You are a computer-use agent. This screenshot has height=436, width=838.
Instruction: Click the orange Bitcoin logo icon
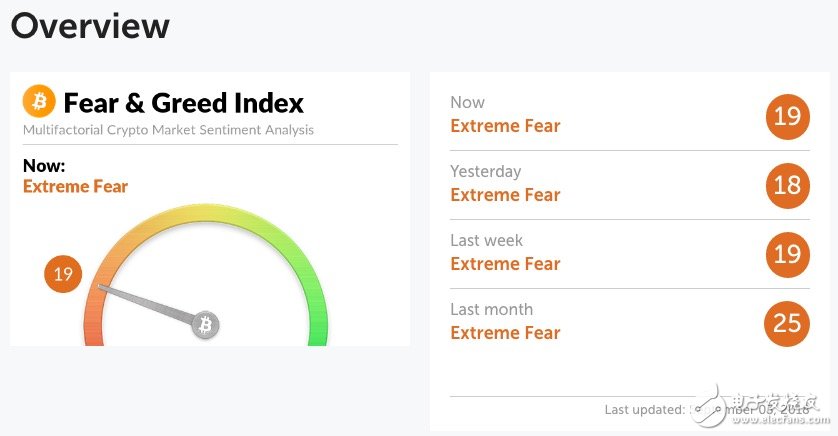39,101
